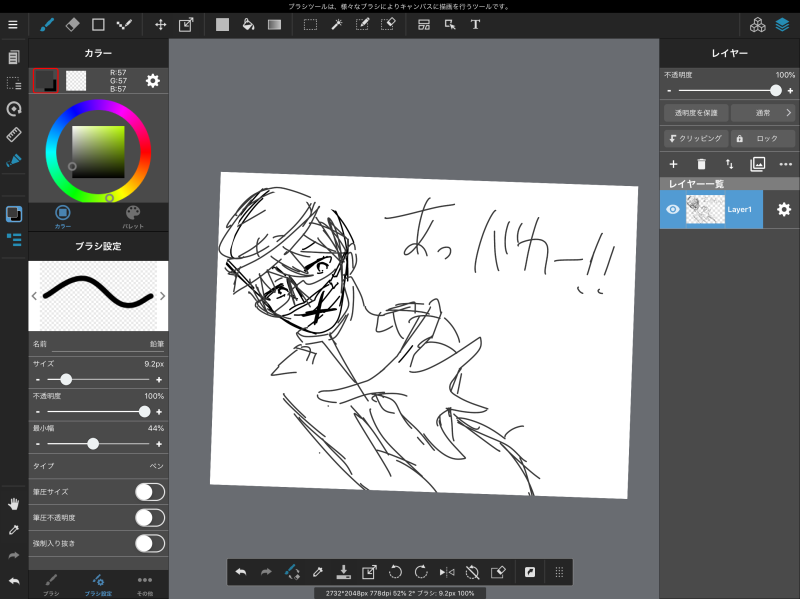Switch to カラー tab

[x=63, y=217]
